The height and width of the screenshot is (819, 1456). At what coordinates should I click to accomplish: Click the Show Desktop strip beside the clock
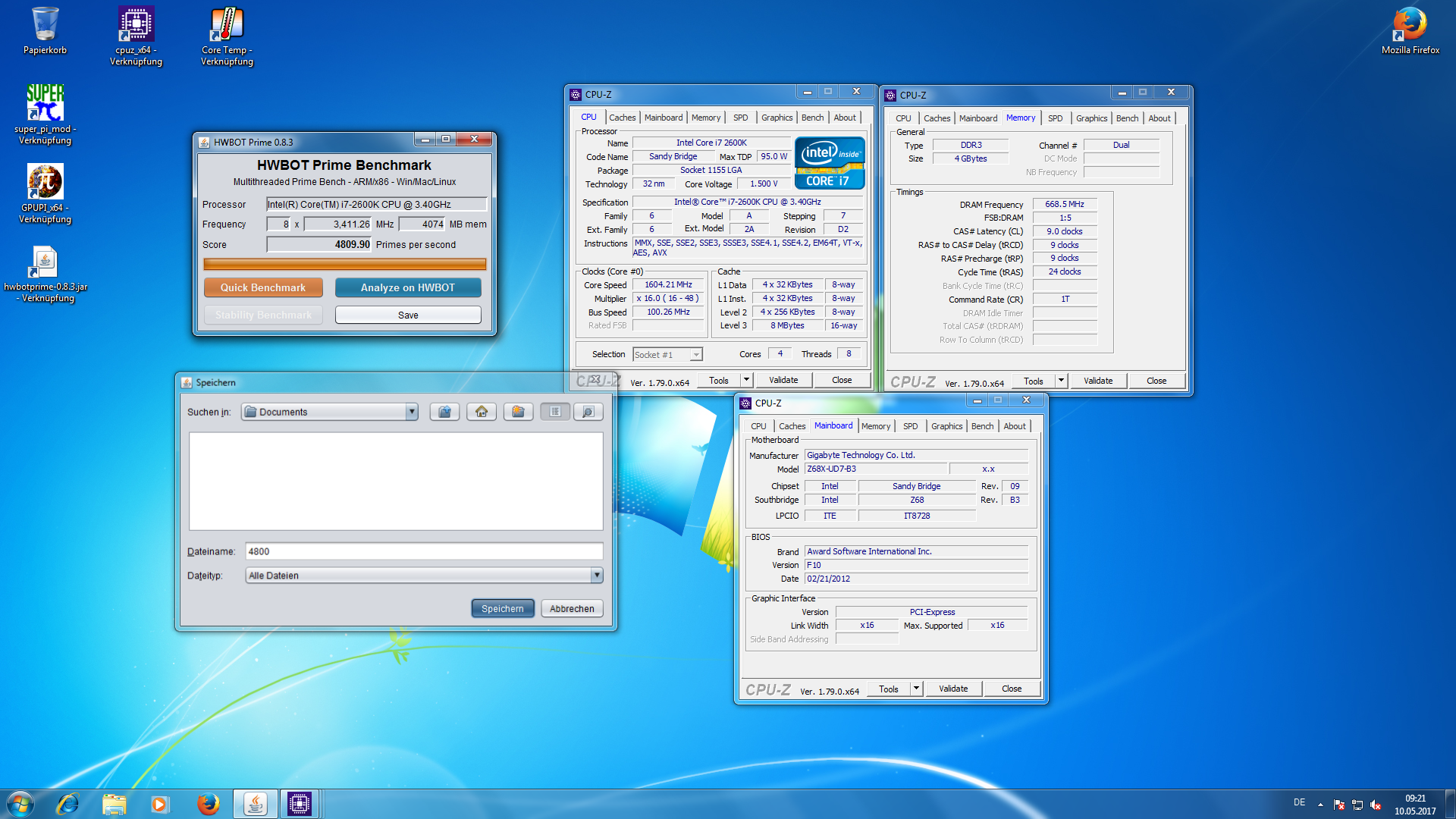pos(1450,804)
